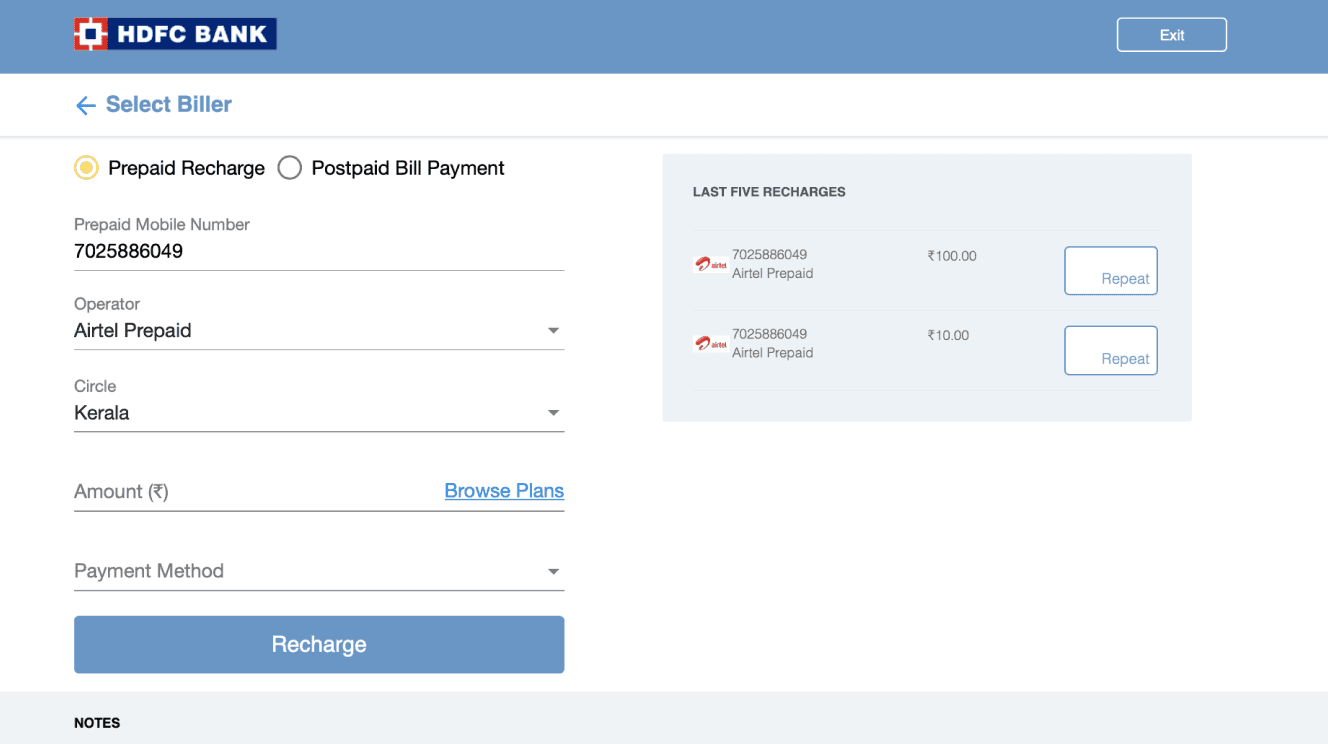Expand the Circle dropdown showing Kerala

319,412
